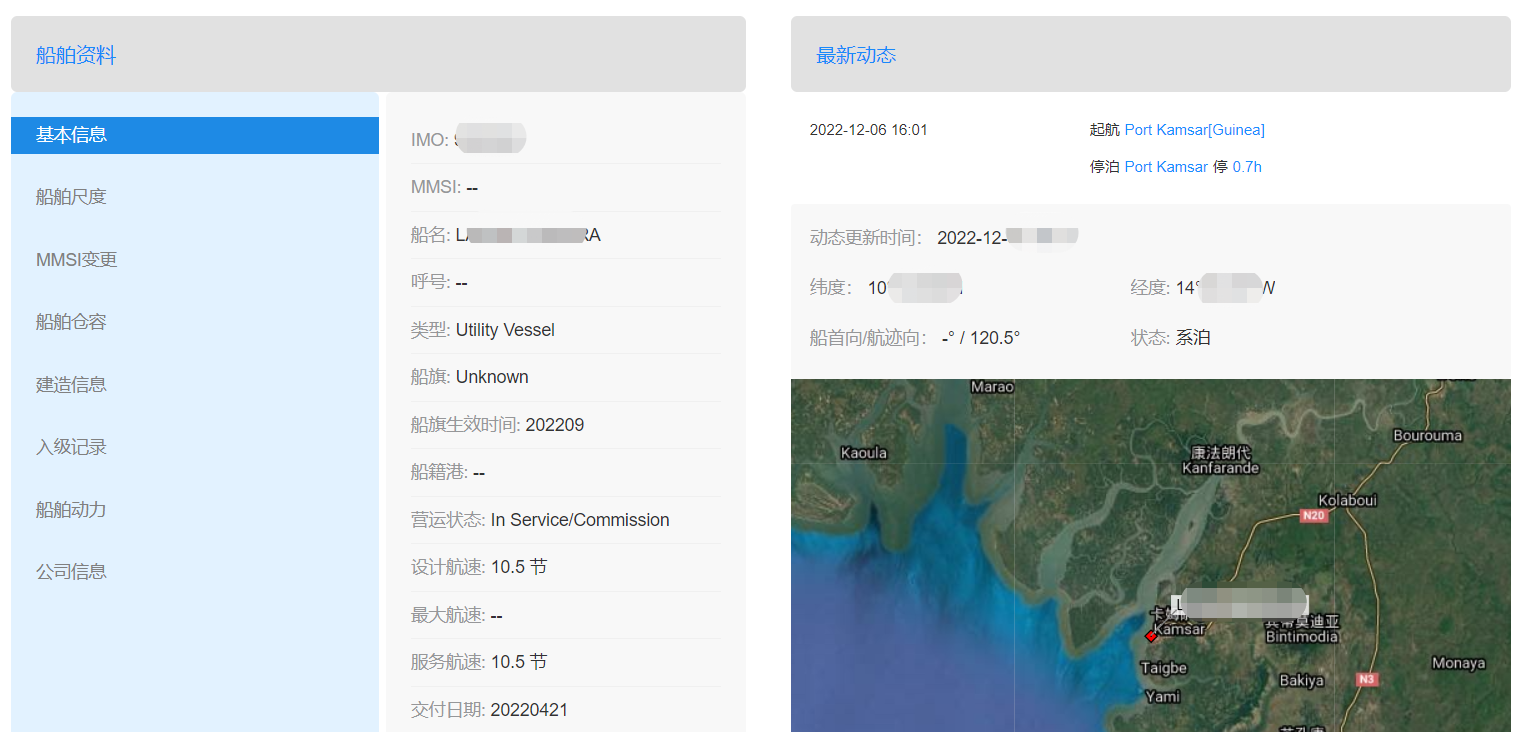
Task: Select the Kolaboui town label on map
Action: [1347, 500]
